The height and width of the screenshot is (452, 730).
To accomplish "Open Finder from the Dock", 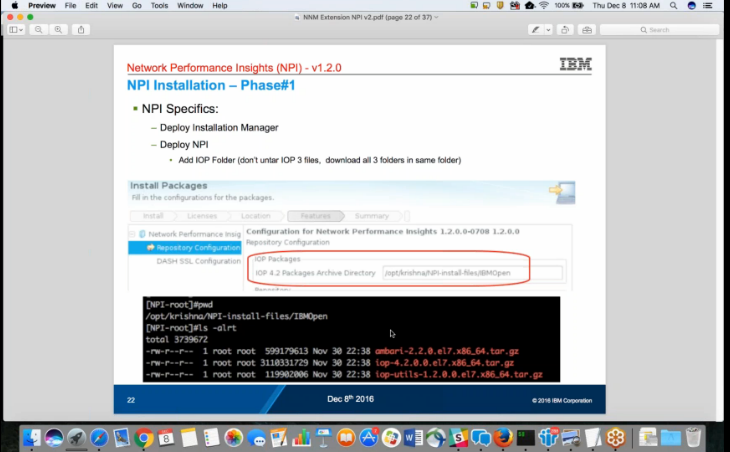I will pyautogui.click(x=32, y=438).
